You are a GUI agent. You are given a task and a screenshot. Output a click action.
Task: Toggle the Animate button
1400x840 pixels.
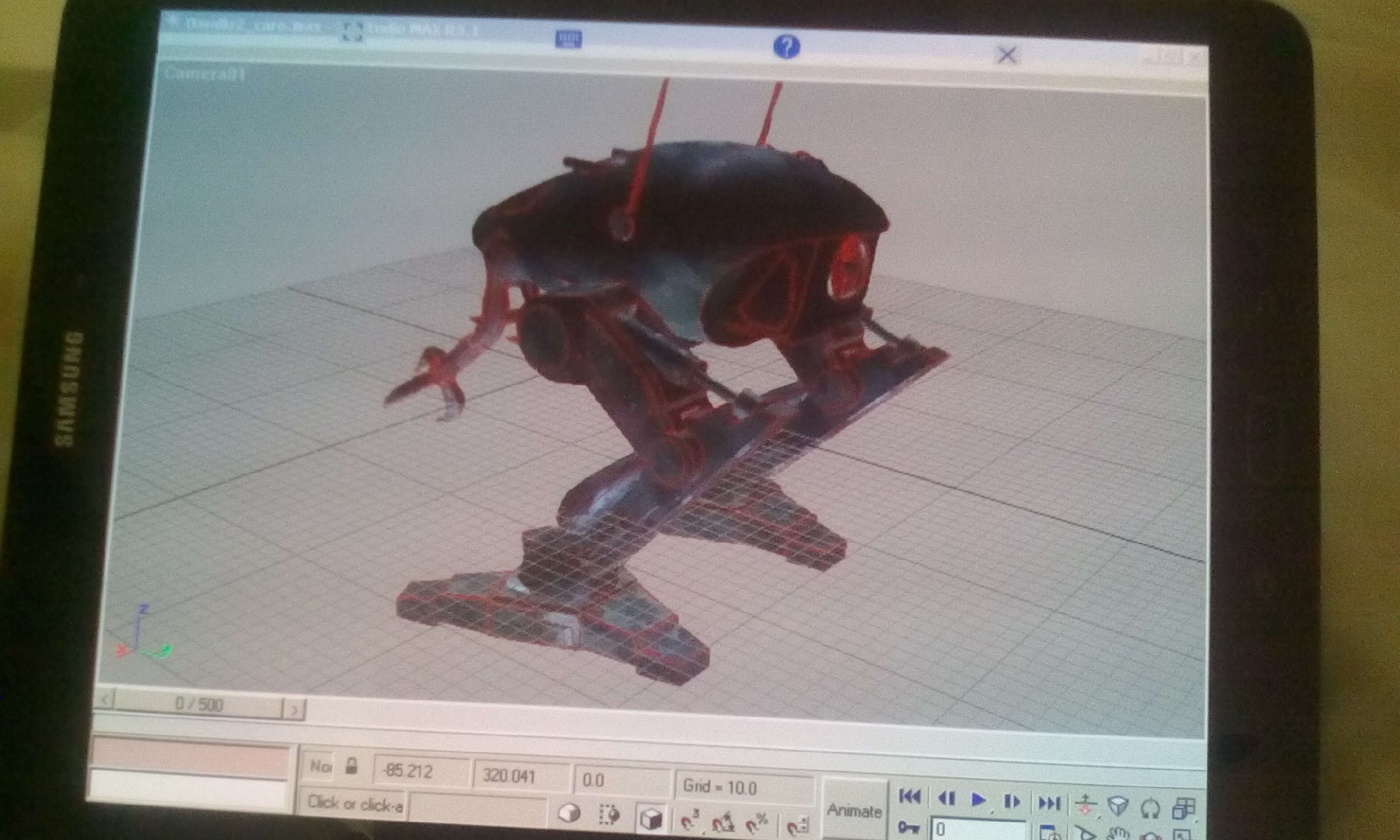(854, 810)
